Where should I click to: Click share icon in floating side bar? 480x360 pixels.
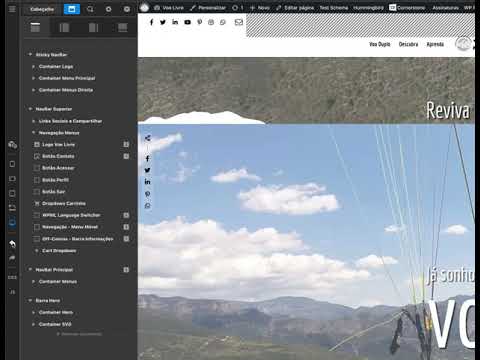point(148,138)
